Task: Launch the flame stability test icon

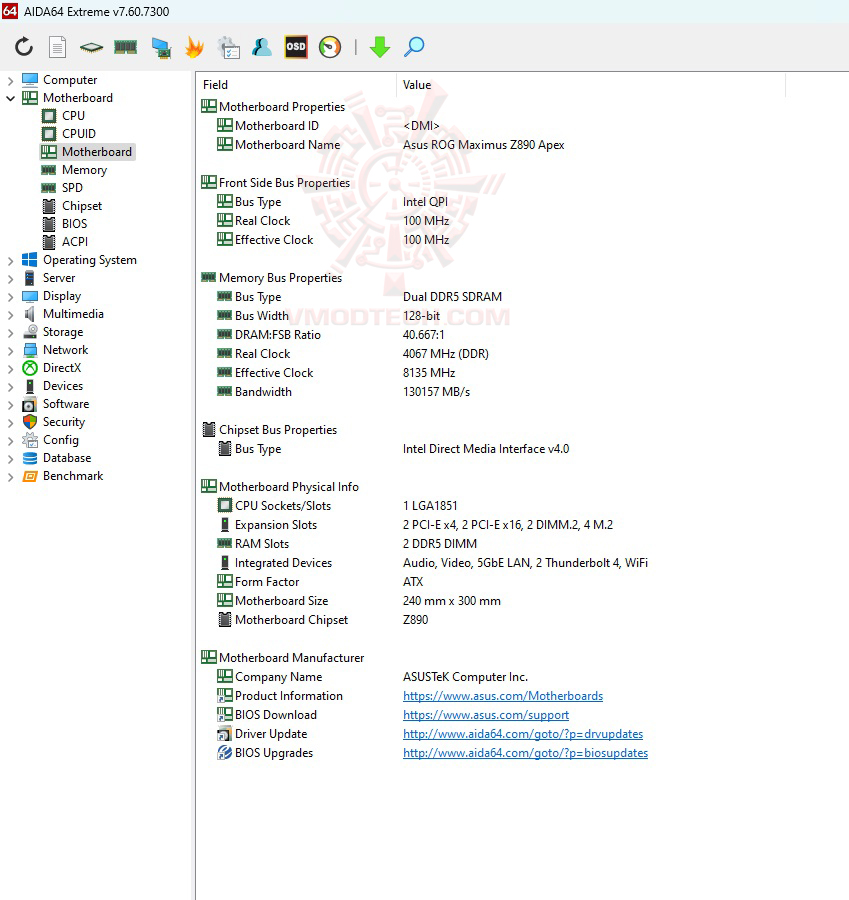Action: tap(195, 47)
